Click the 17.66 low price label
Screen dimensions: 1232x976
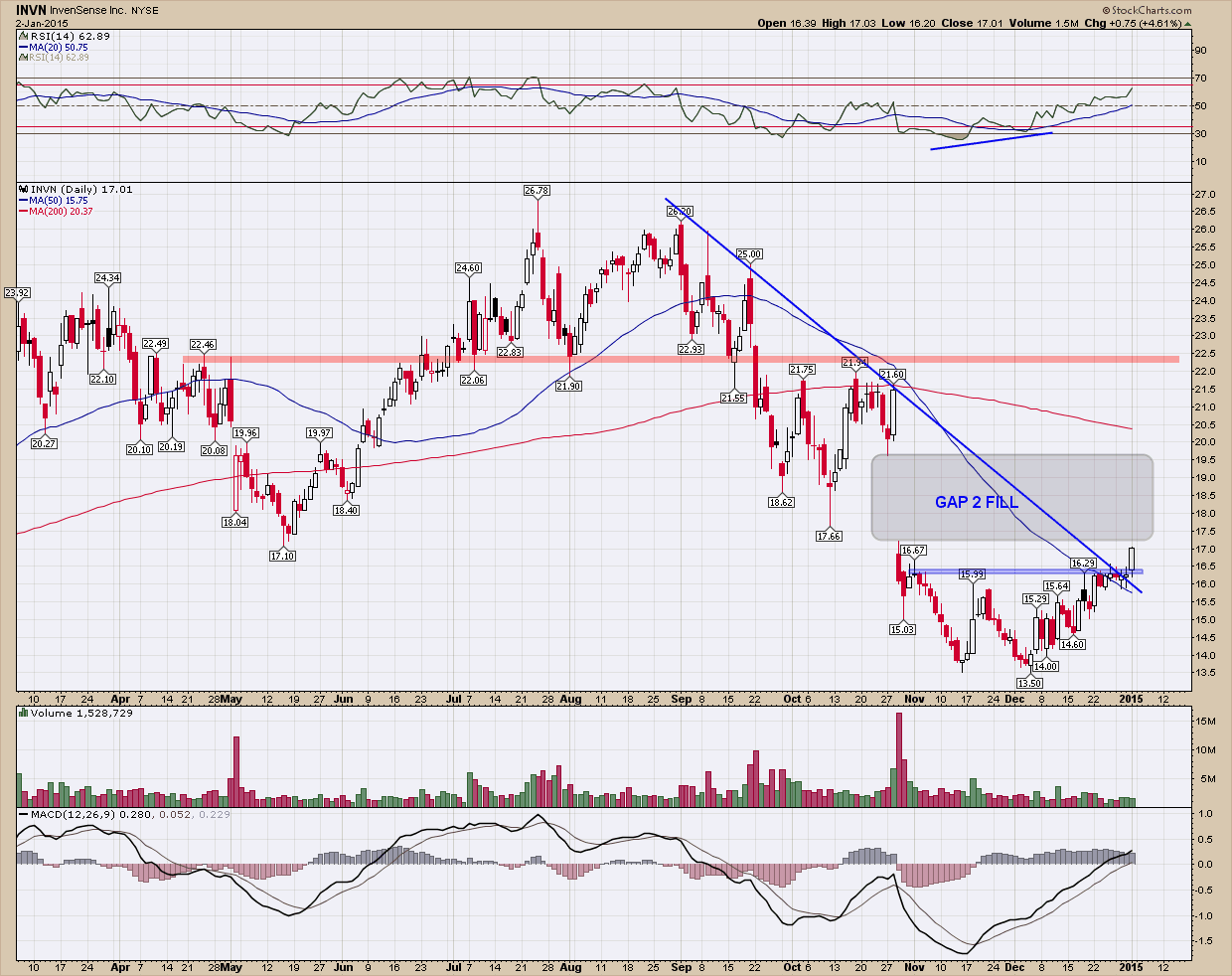tap(829, 537)
